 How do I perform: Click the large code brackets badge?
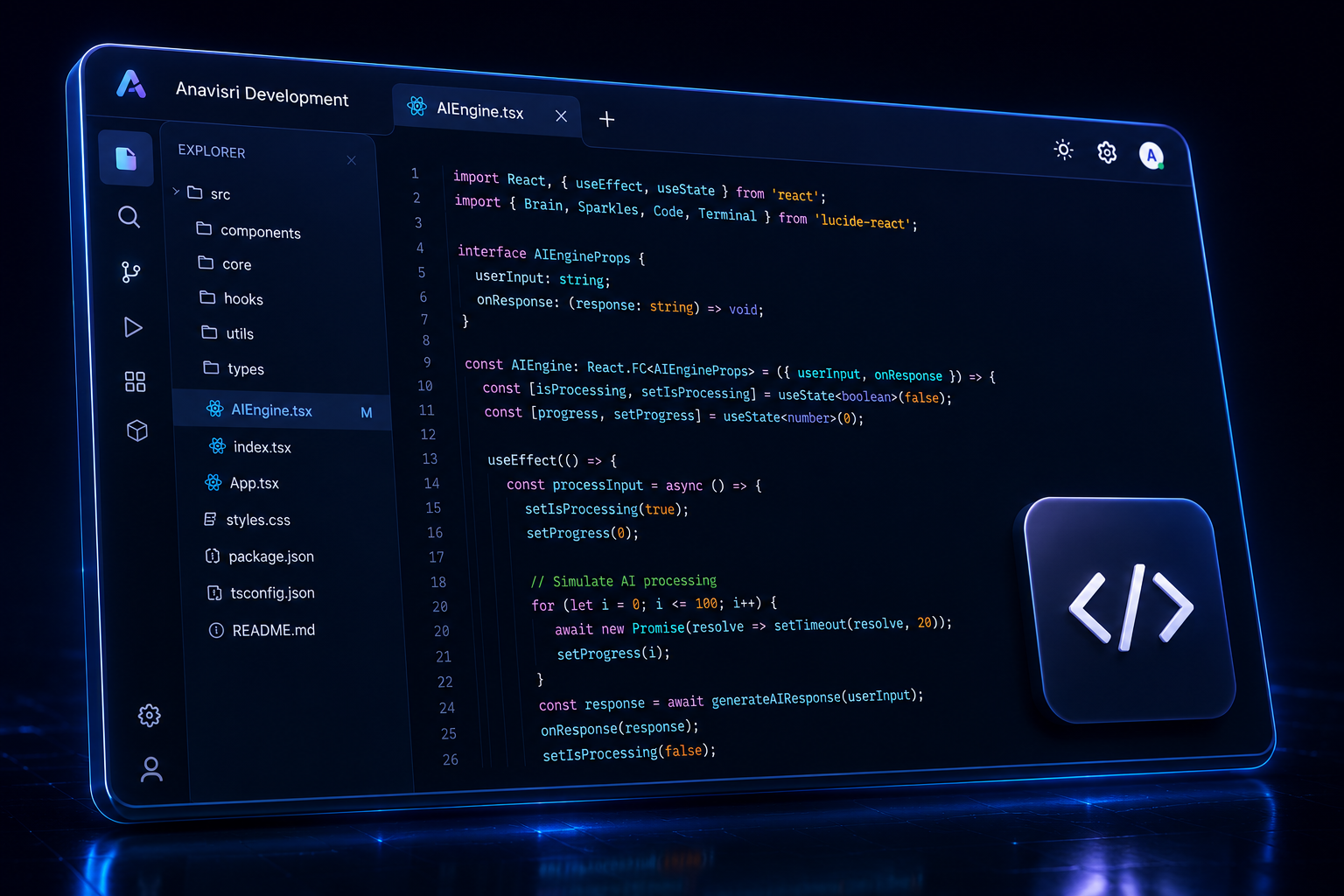click(x=1130, y=609)
